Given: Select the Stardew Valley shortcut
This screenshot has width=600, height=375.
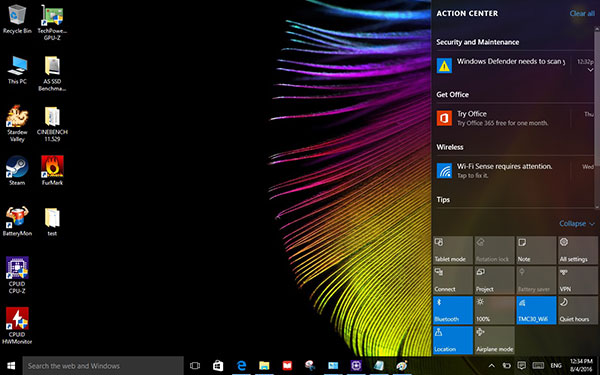Looking at the screenshot, I should [17, 123].
